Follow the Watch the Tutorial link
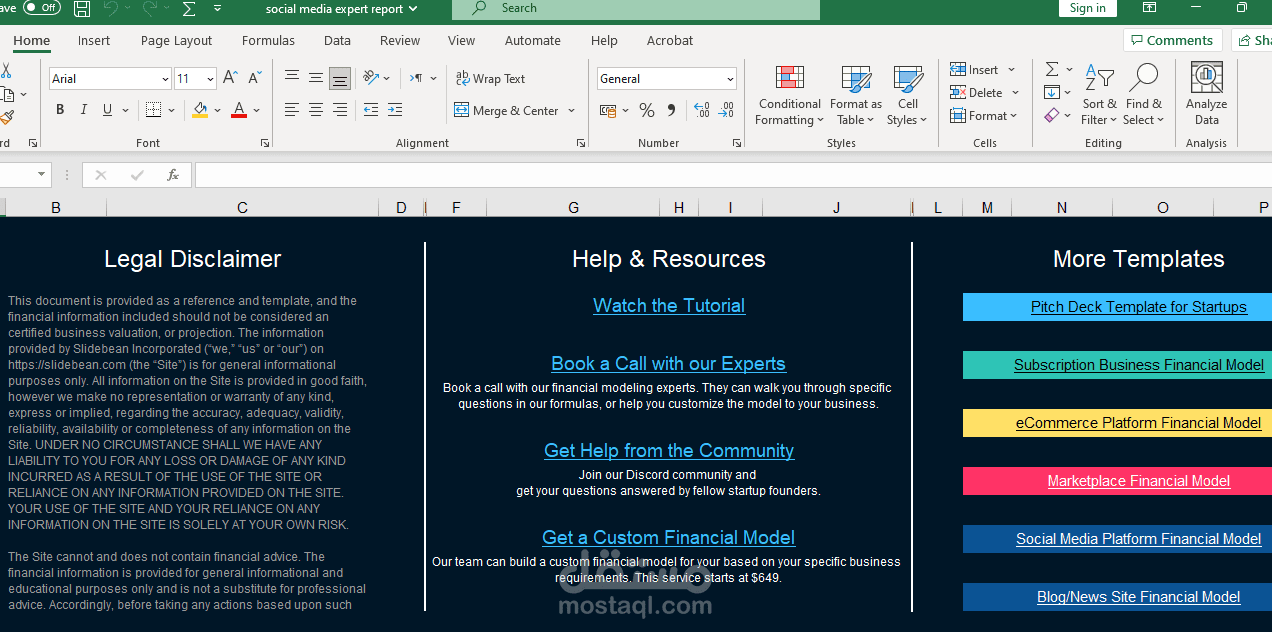Viewport: 1272px width, 632px height. (x=669, y=306)
